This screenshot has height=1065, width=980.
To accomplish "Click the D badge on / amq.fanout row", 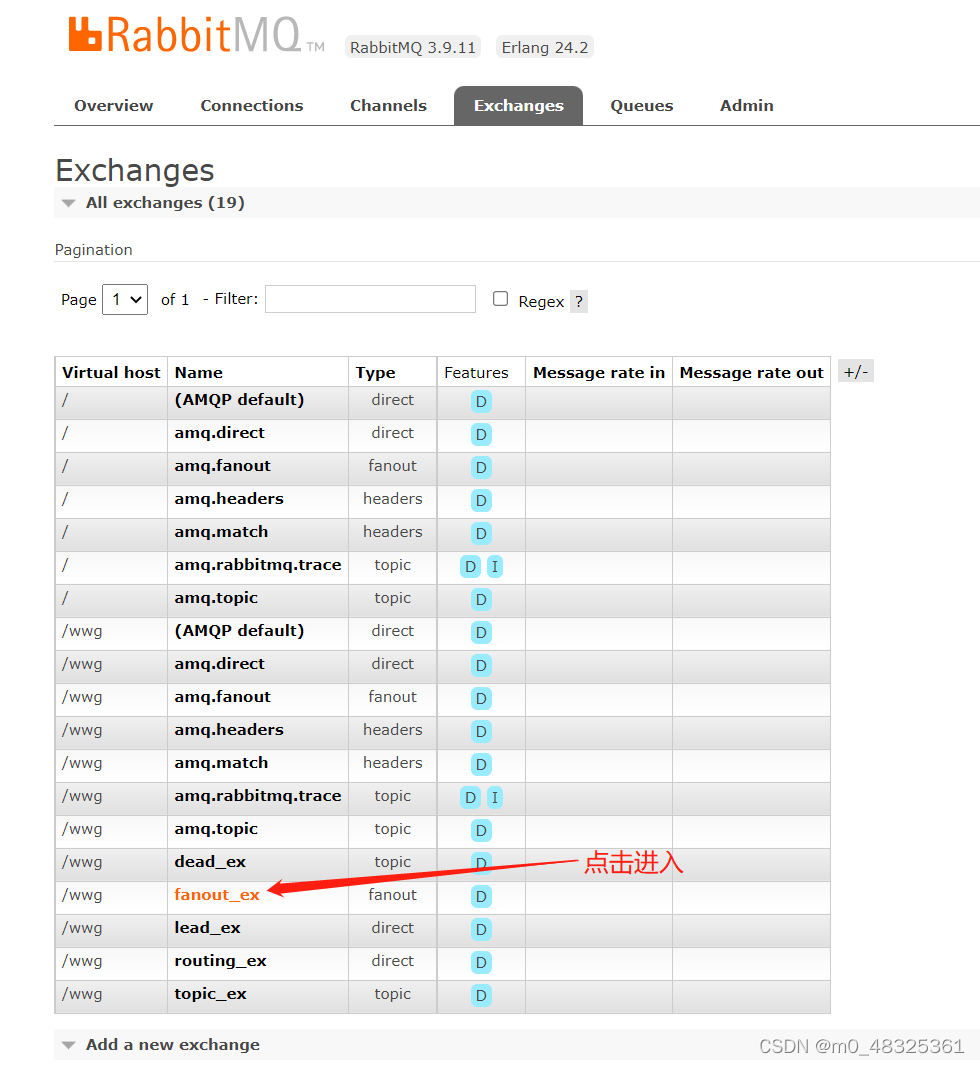I will [x=481, y=467].
